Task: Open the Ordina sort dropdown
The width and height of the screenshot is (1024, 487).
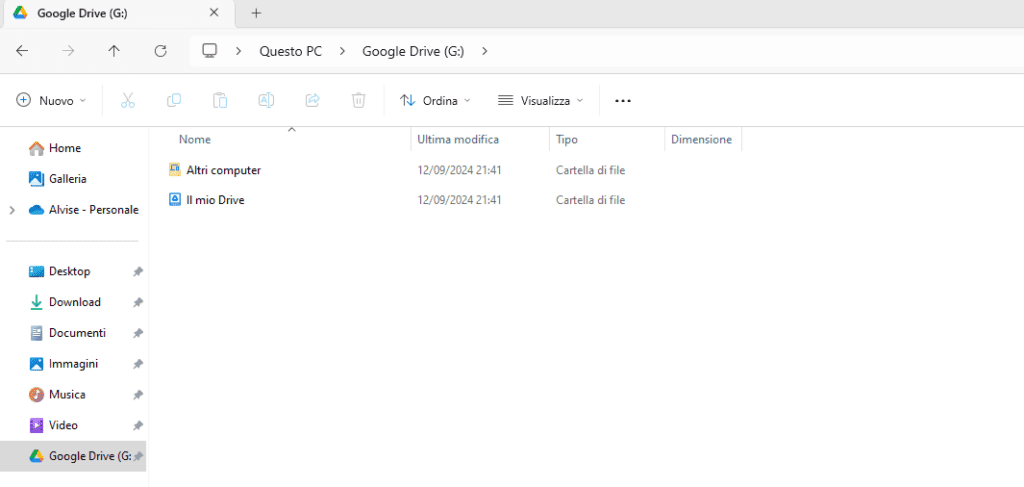Action: coord(435,101)
